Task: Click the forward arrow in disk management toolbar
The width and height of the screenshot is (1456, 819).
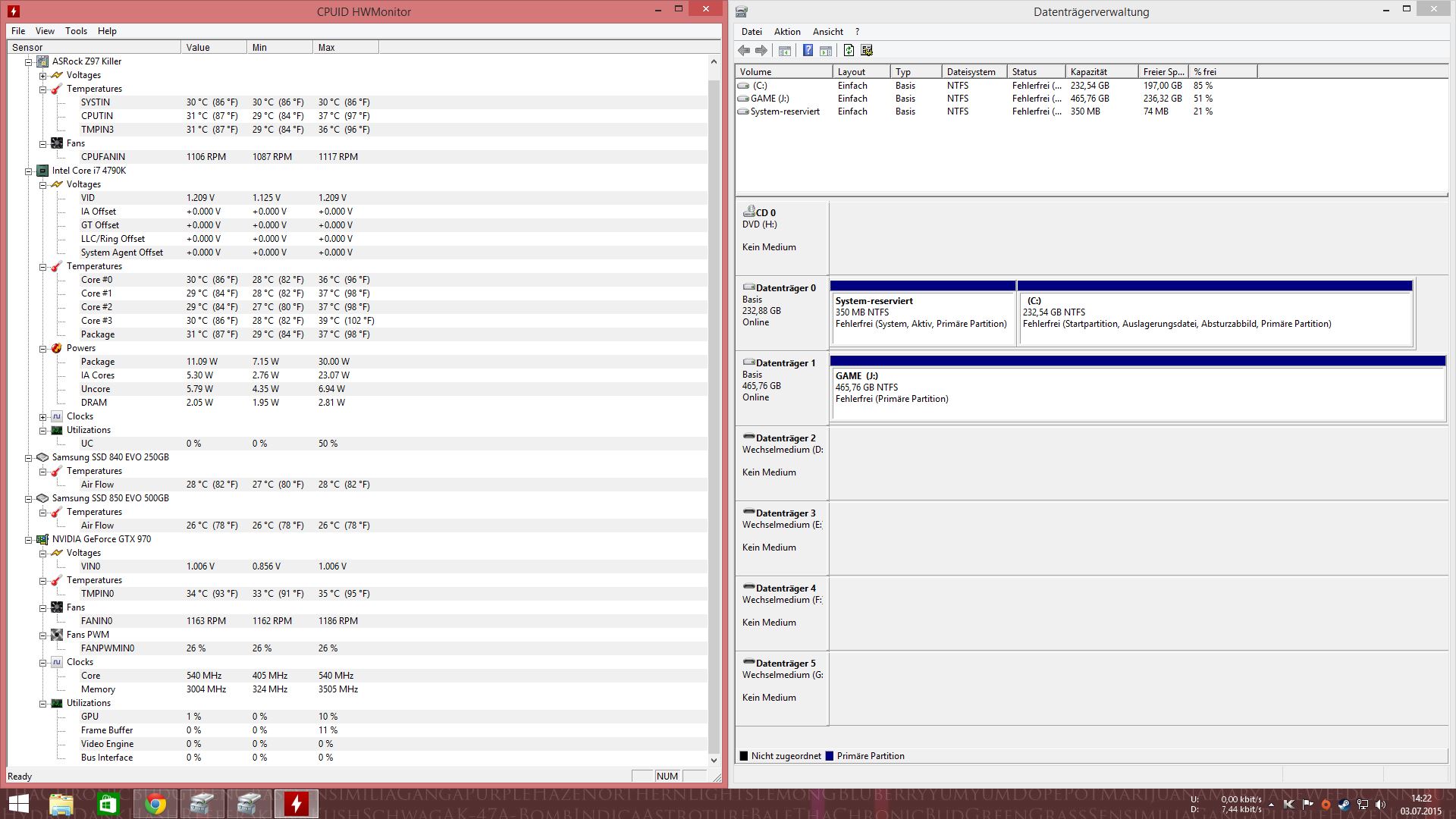Action: (761, 51)
